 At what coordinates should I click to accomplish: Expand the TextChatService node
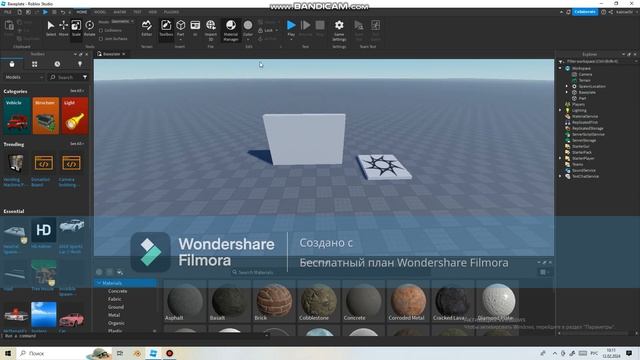tap(560, 176)
